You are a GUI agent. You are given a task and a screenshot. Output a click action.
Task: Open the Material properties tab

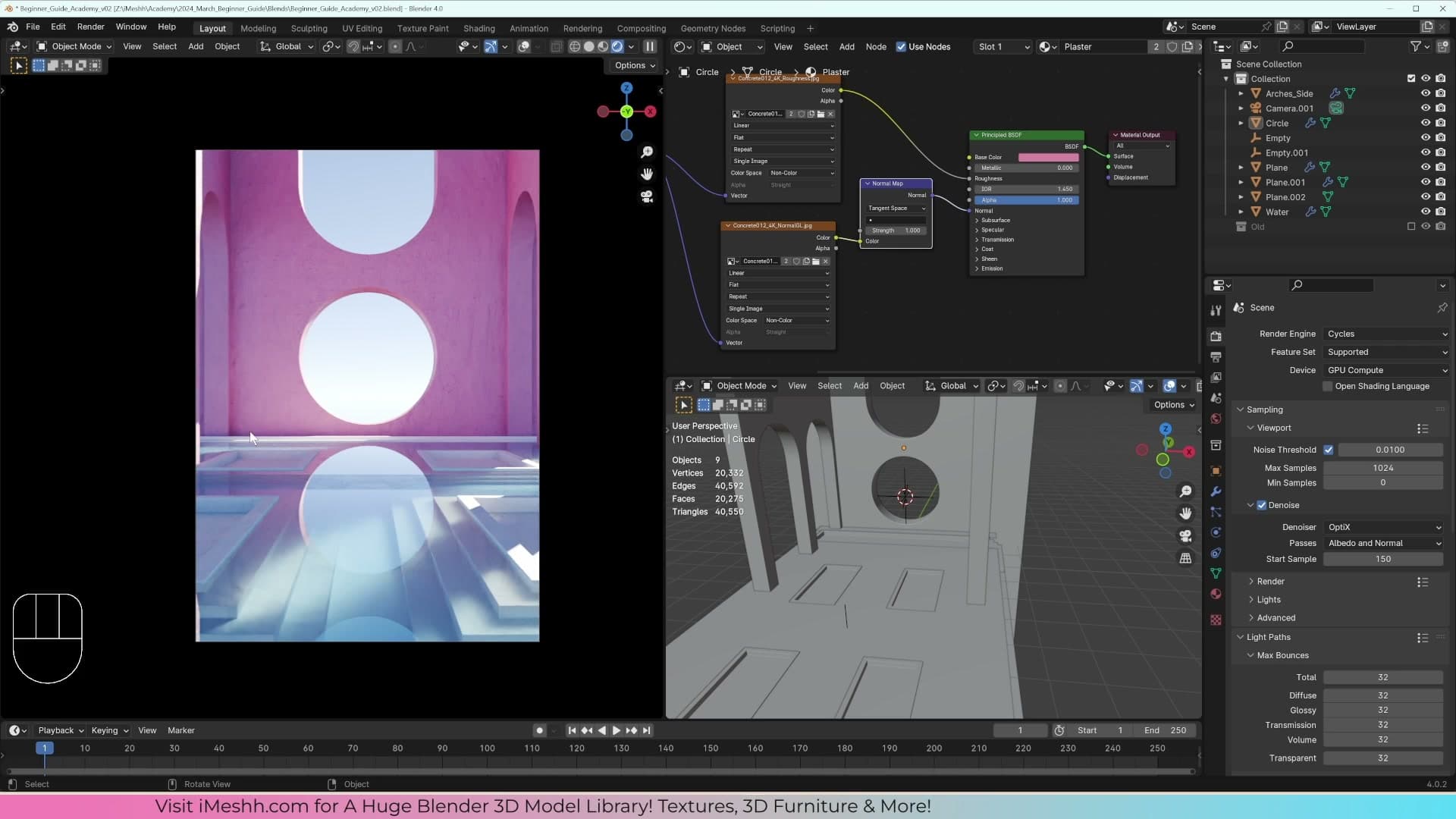(1216, 594)
